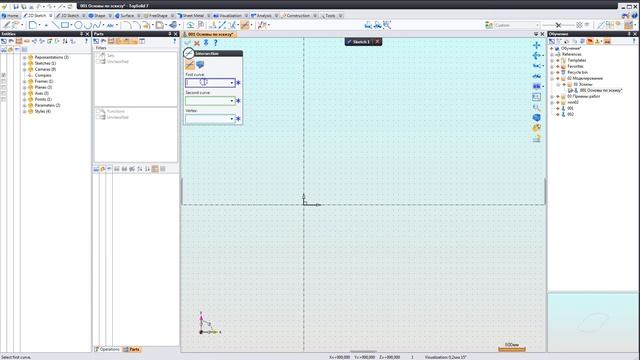Select the Spline curve tool
Screen dimensions: 640x360
click(x=97, y=25)
